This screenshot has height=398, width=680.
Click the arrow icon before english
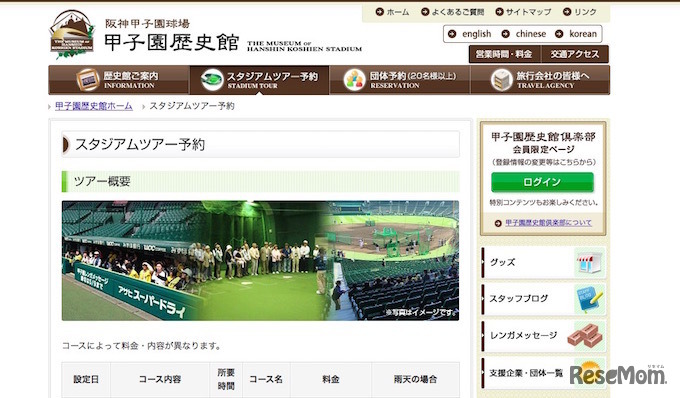[x=452, y=34]
